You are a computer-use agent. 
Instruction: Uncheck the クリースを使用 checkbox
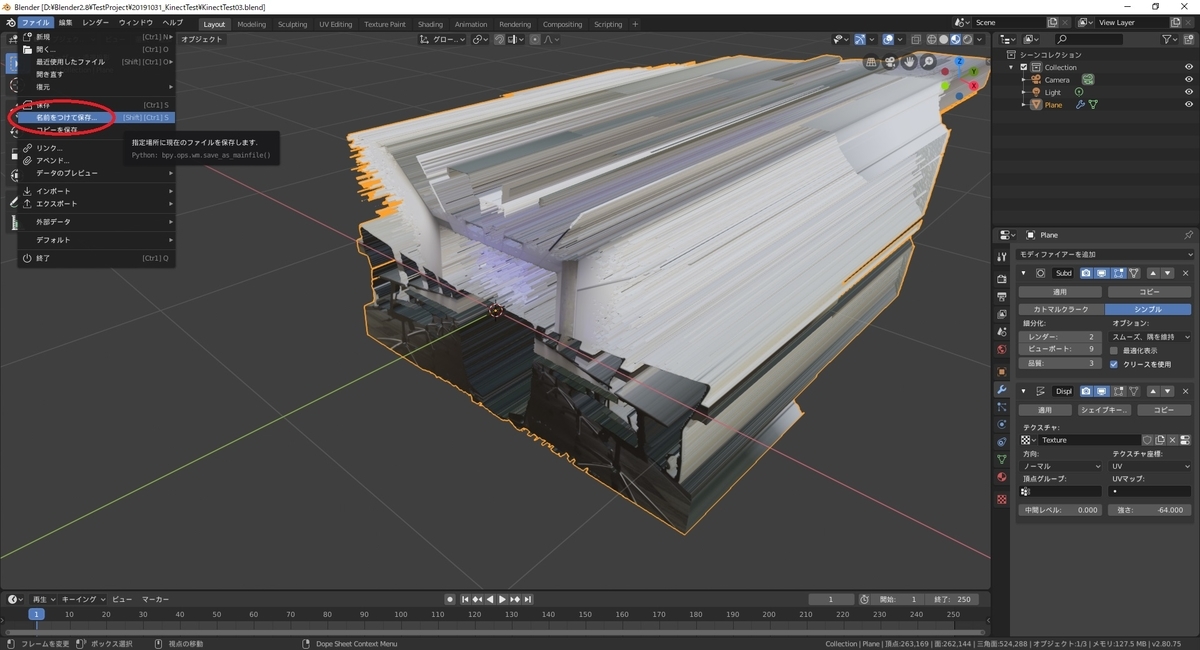(x=1114, y=364)
